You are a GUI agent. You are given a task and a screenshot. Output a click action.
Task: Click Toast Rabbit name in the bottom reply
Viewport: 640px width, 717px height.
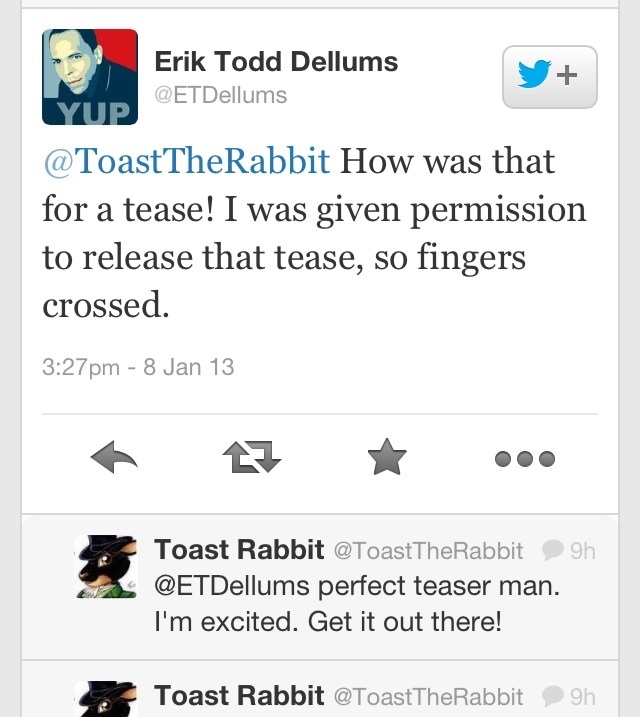coord(239,696)
